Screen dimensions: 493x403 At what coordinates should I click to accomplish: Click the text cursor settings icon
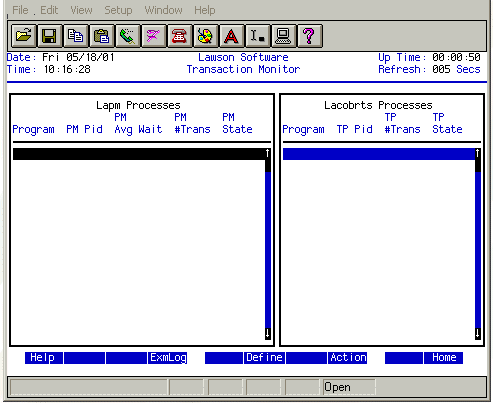tap(257, 36)
